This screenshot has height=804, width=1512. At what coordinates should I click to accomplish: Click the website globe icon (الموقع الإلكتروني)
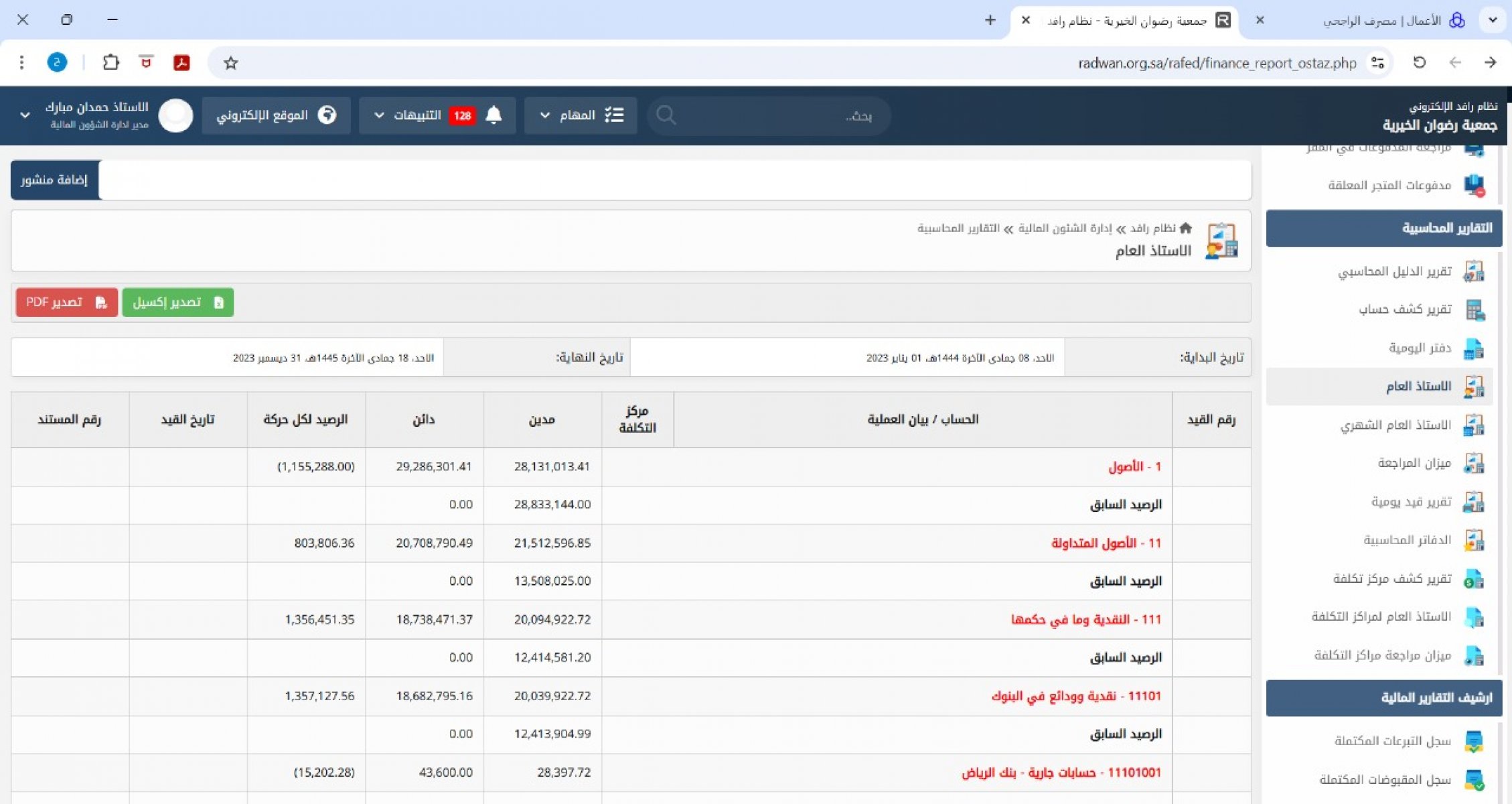tap(327, 115)
